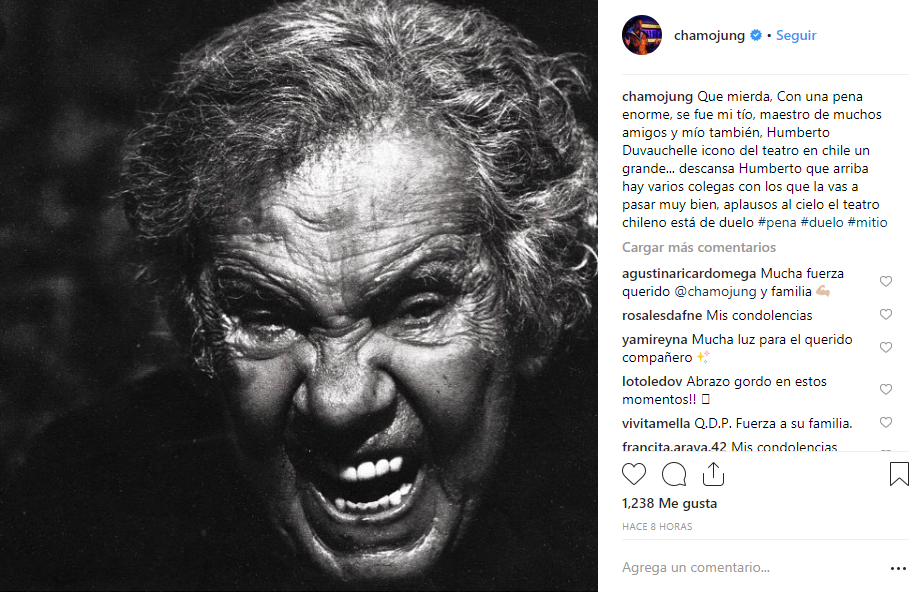
Task: Open chamojung's profile picture
Action: (x=642, y=35)
